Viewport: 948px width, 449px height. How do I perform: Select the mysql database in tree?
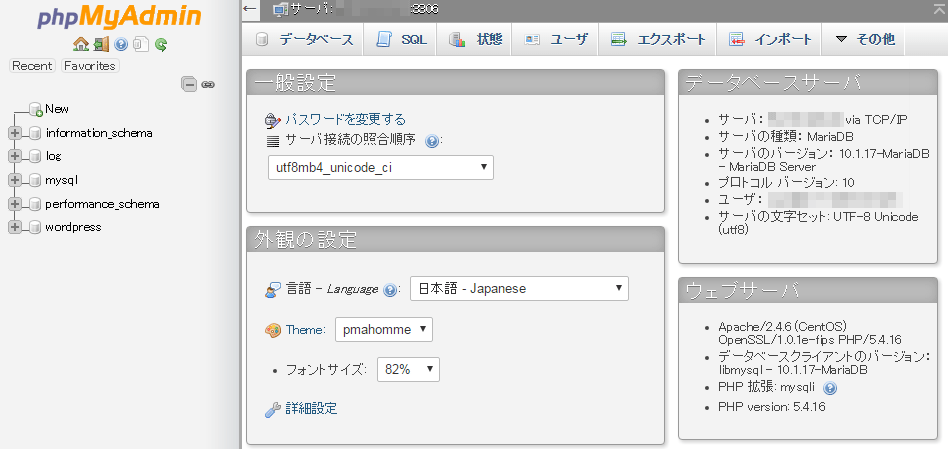pyautogui.click(x=61, y=180)
